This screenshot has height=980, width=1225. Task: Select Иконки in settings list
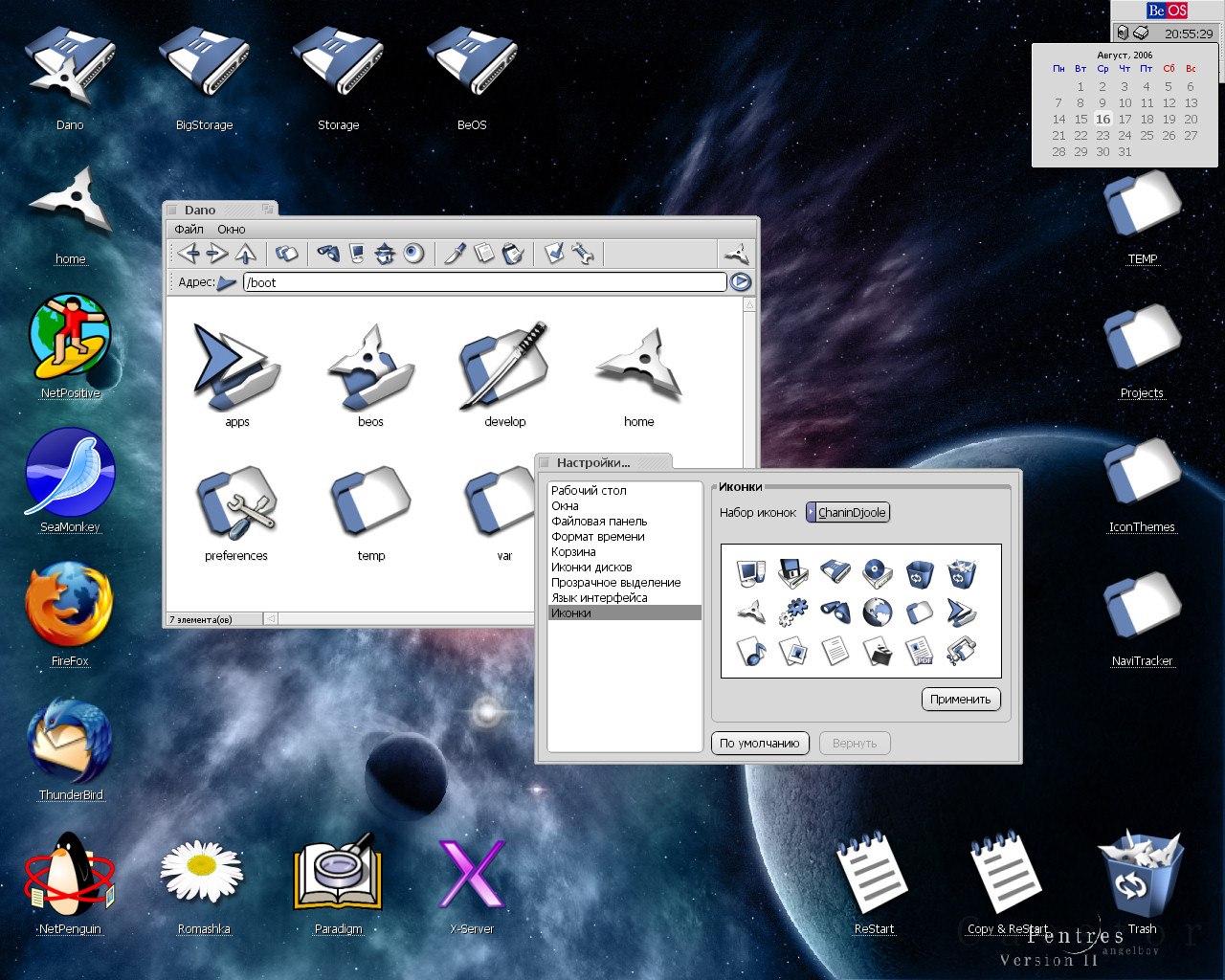tap(625, 612)
